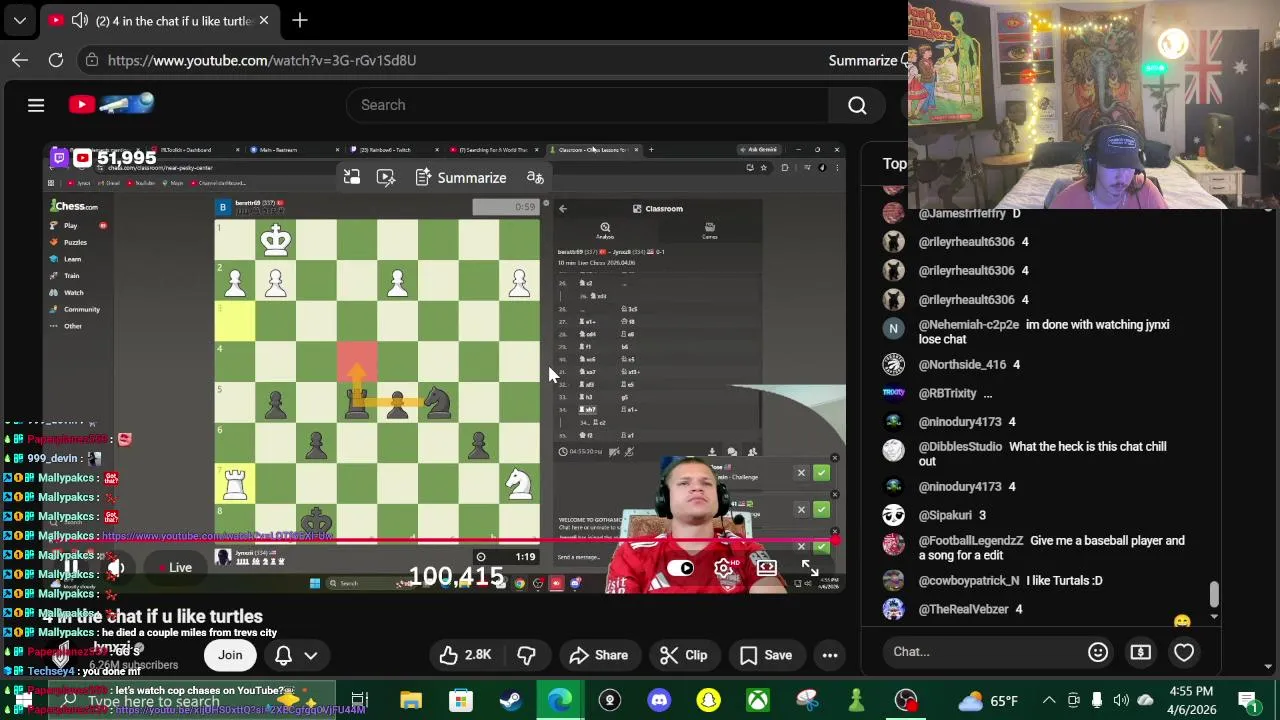Like the video (2.8K)

(466, 655)
